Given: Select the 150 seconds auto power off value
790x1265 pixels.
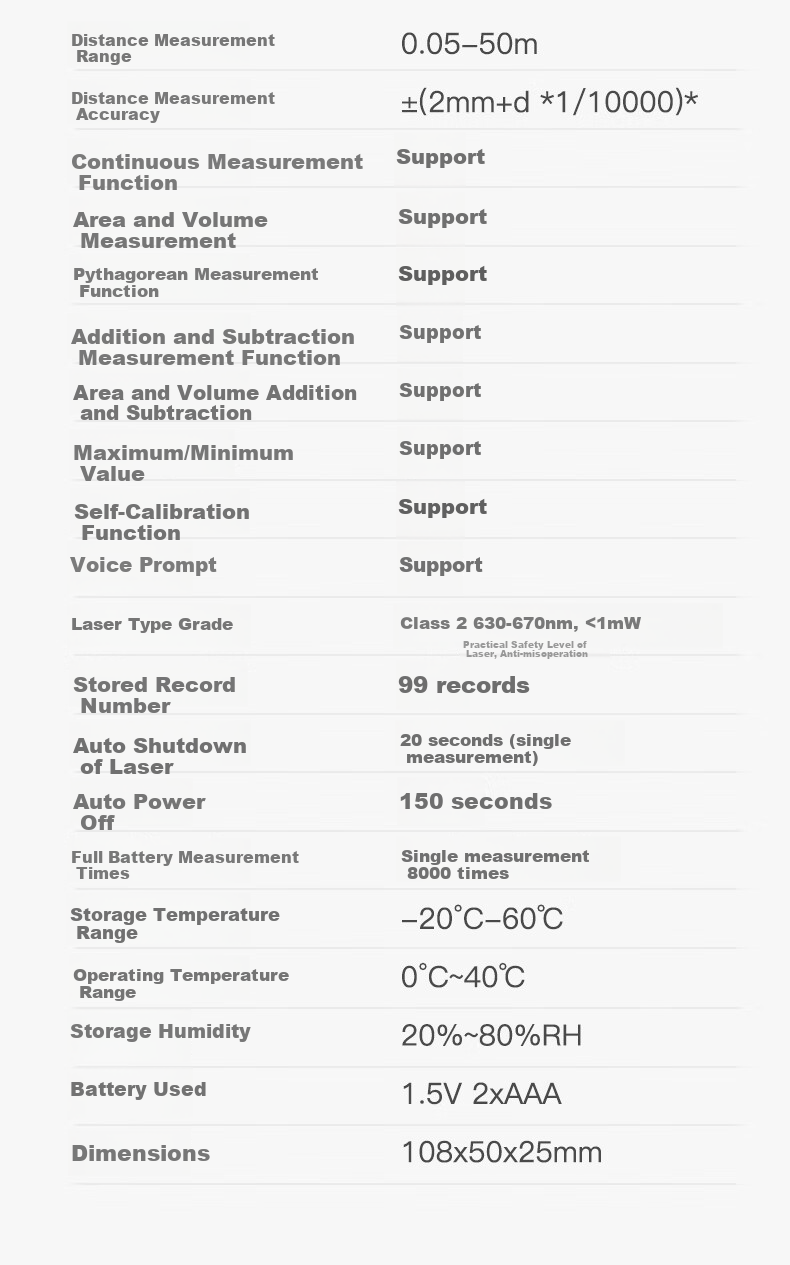Looking at the screenshot, I should tap(475, 801).
